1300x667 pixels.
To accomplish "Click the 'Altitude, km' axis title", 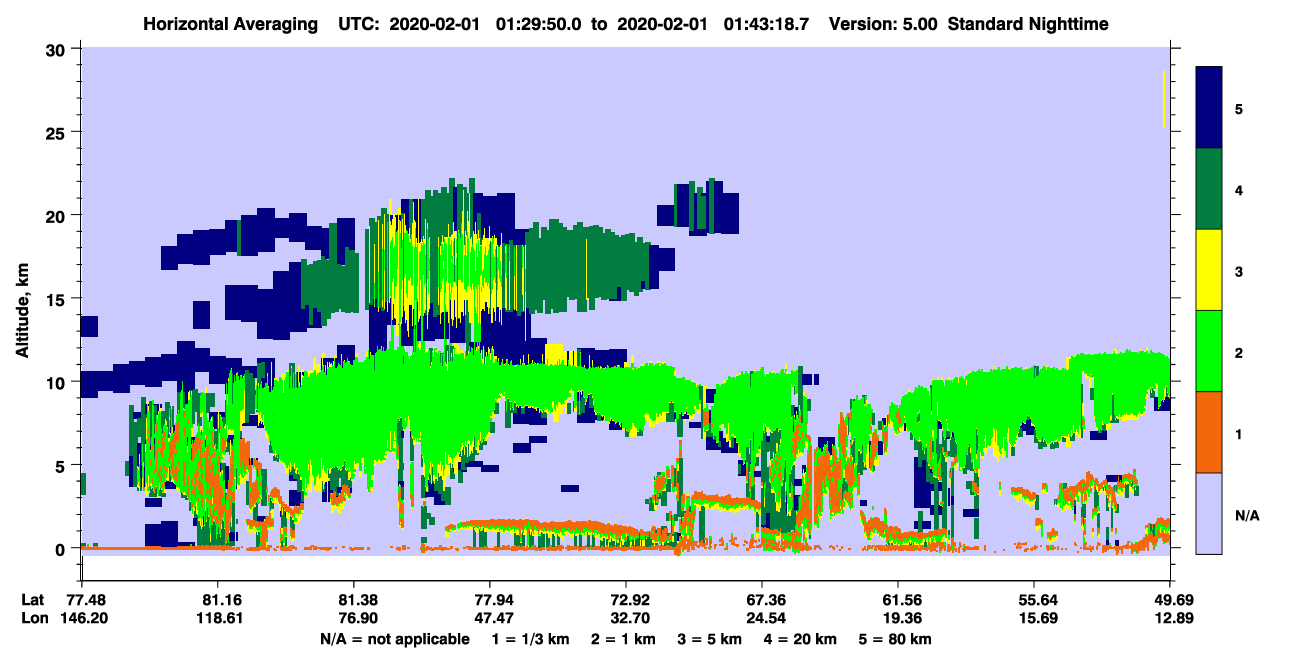I will (x=23, y=299).
